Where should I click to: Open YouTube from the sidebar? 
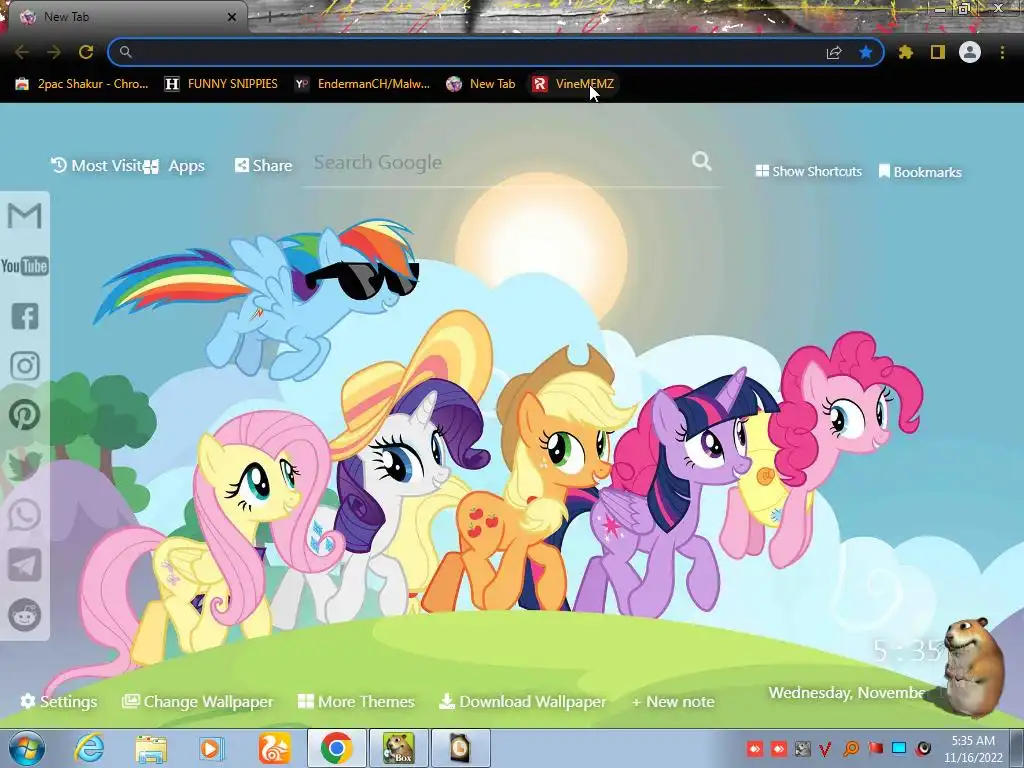[x=25, y=266]
